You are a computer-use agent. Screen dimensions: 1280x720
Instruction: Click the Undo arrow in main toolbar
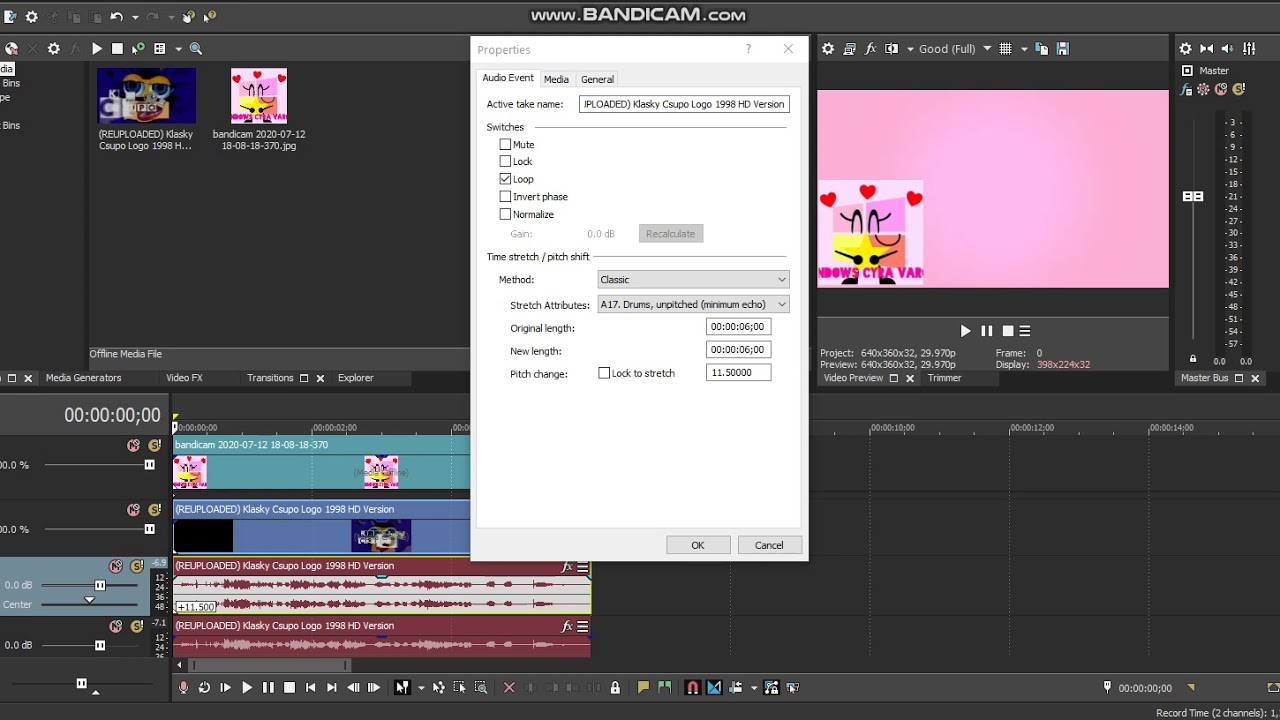pyautogui.click(x=116, y=17)
